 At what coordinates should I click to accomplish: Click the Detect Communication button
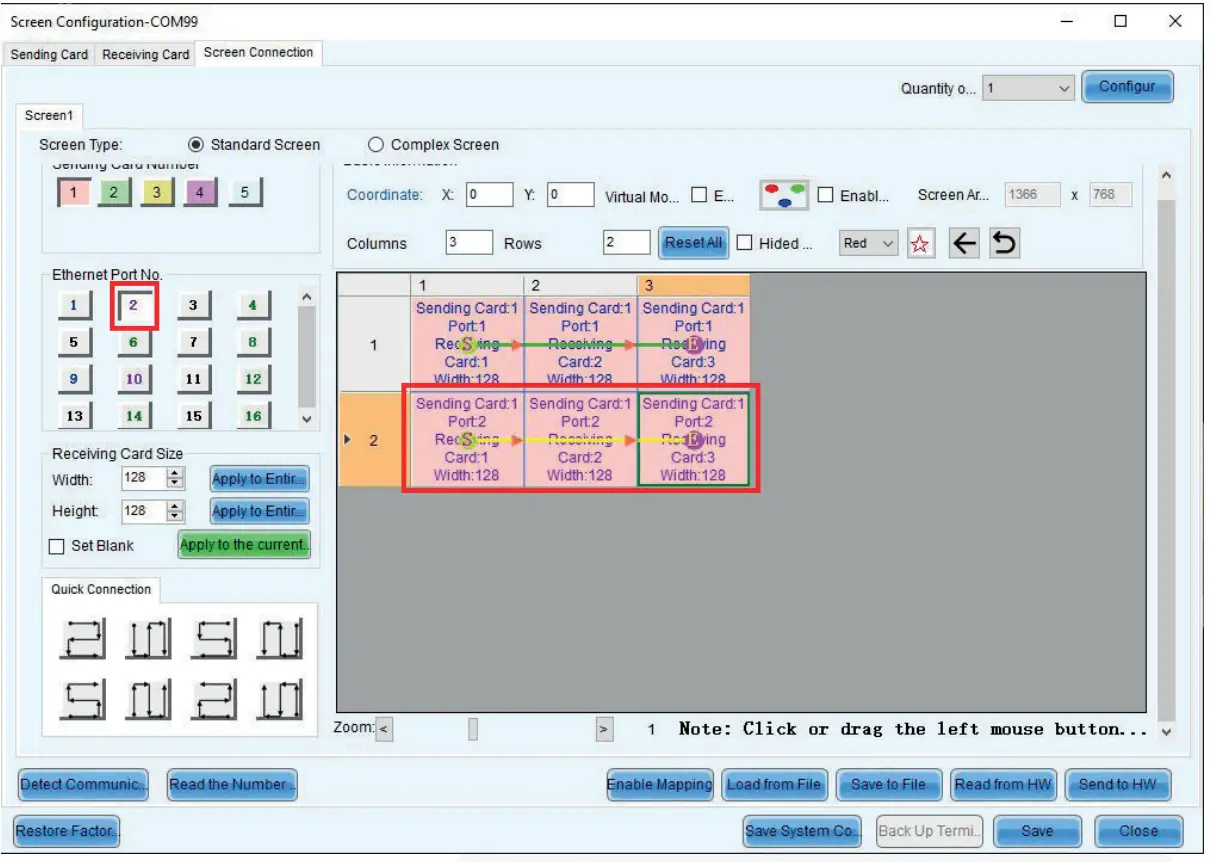coord(81,785)
